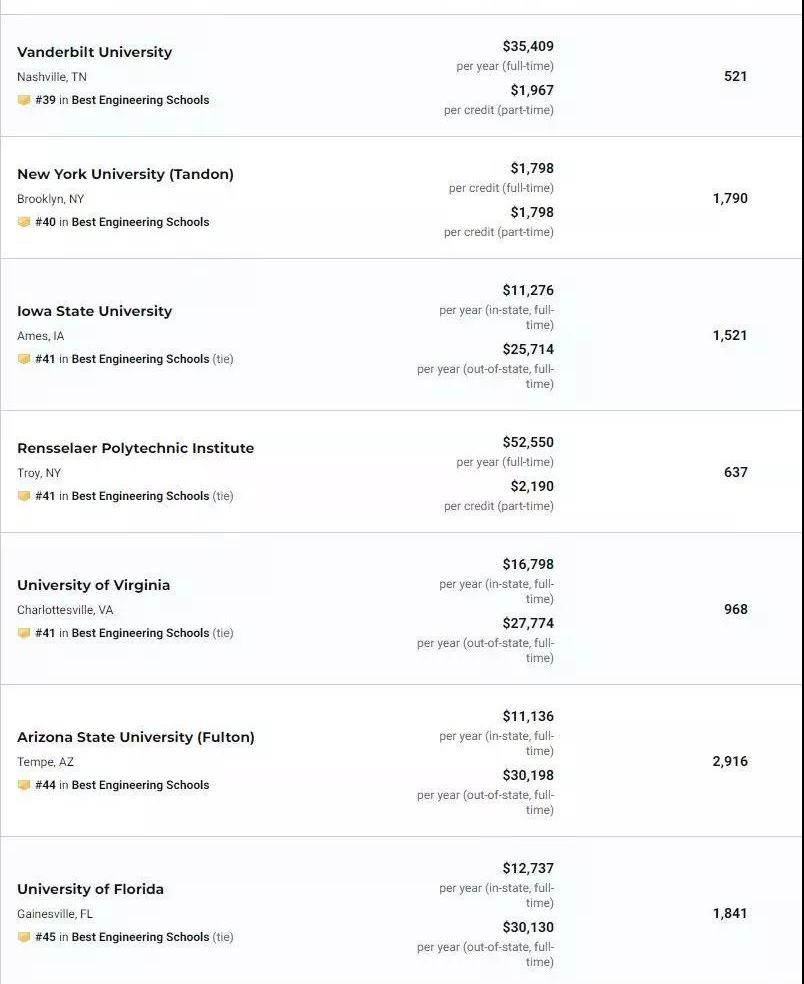Click Best Engineering Schools link under Gainesville, FL
Image resolution: width=804 pixels, height=984 pixels.
[140, 937]
